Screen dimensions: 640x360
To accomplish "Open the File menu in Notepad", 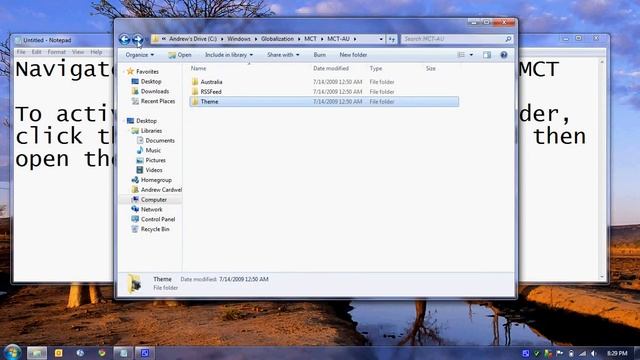I will click(21, 52).
